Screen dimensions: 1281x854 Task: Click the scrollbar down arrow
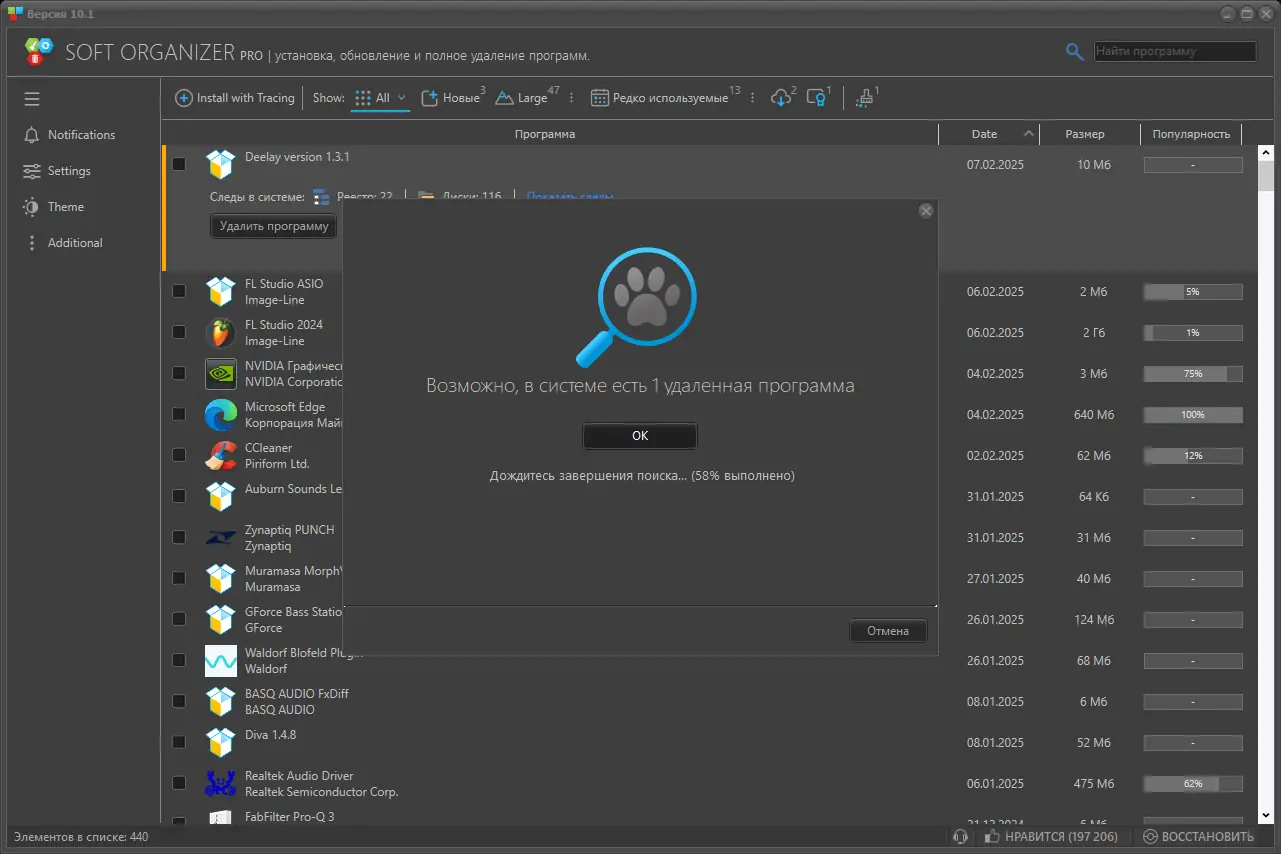point(1265,817)
